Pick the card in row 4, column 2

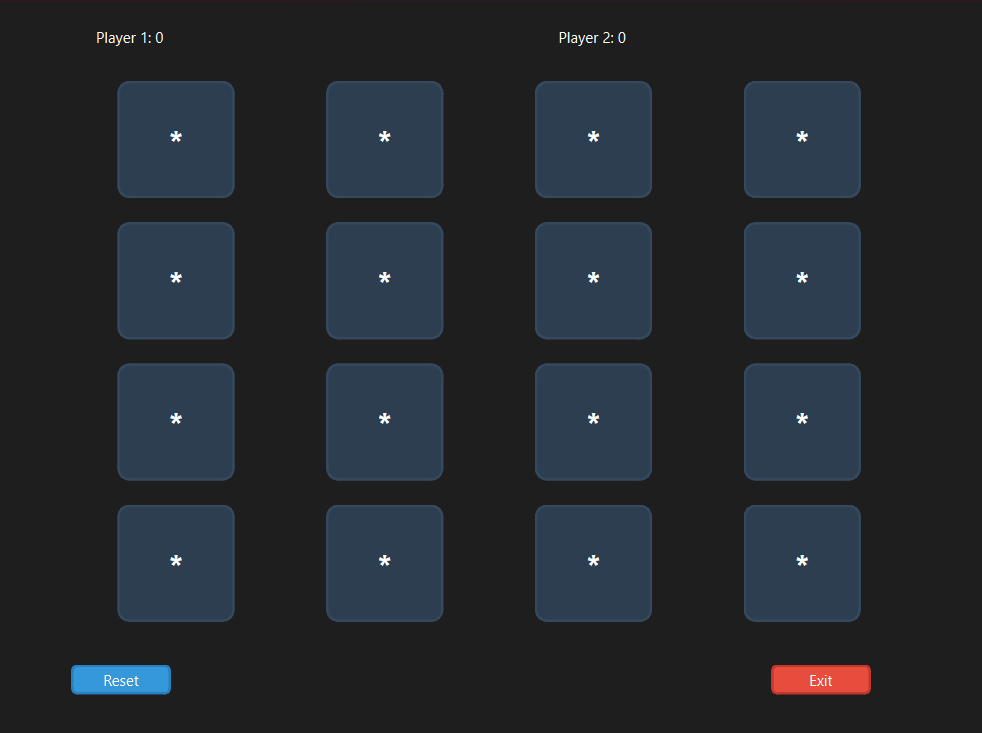click(385, 563)
